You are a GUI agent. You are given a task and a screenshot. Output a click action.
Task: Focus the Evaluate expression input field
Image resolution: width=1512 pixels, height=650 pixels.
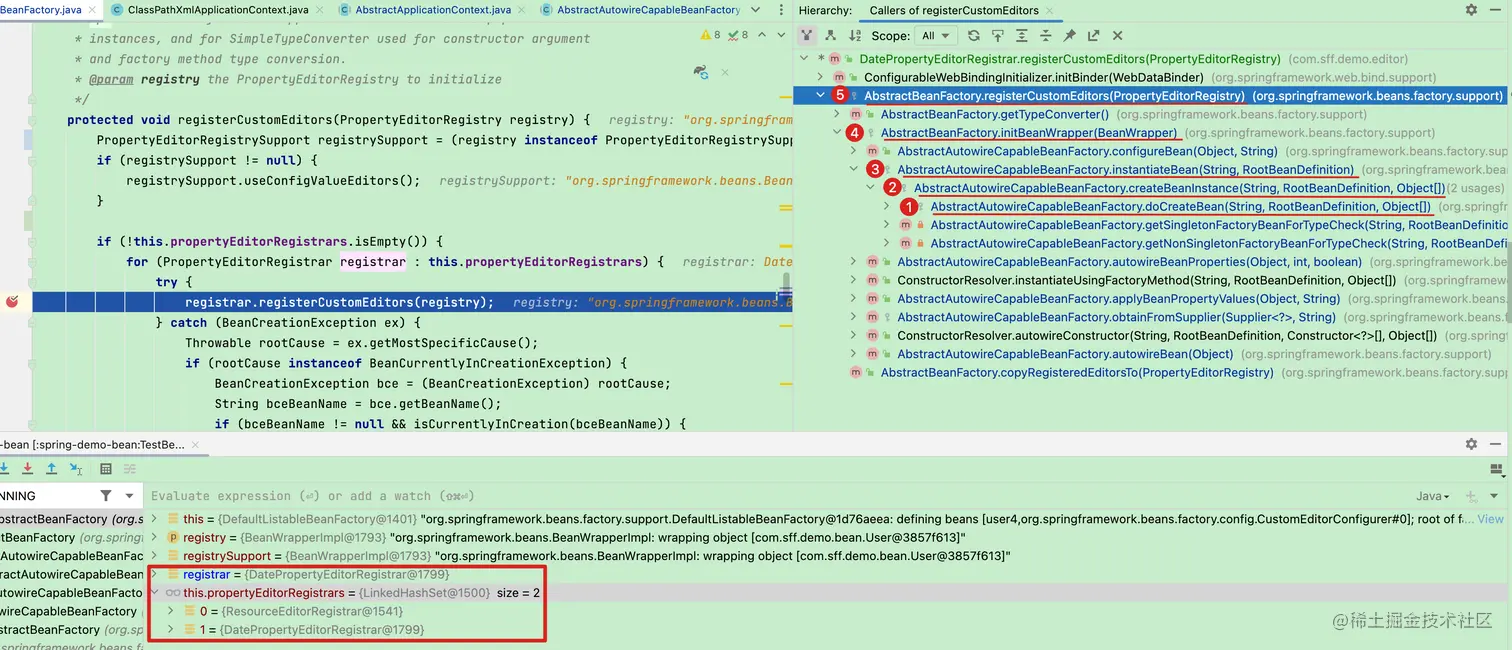[x=780, y=496]
